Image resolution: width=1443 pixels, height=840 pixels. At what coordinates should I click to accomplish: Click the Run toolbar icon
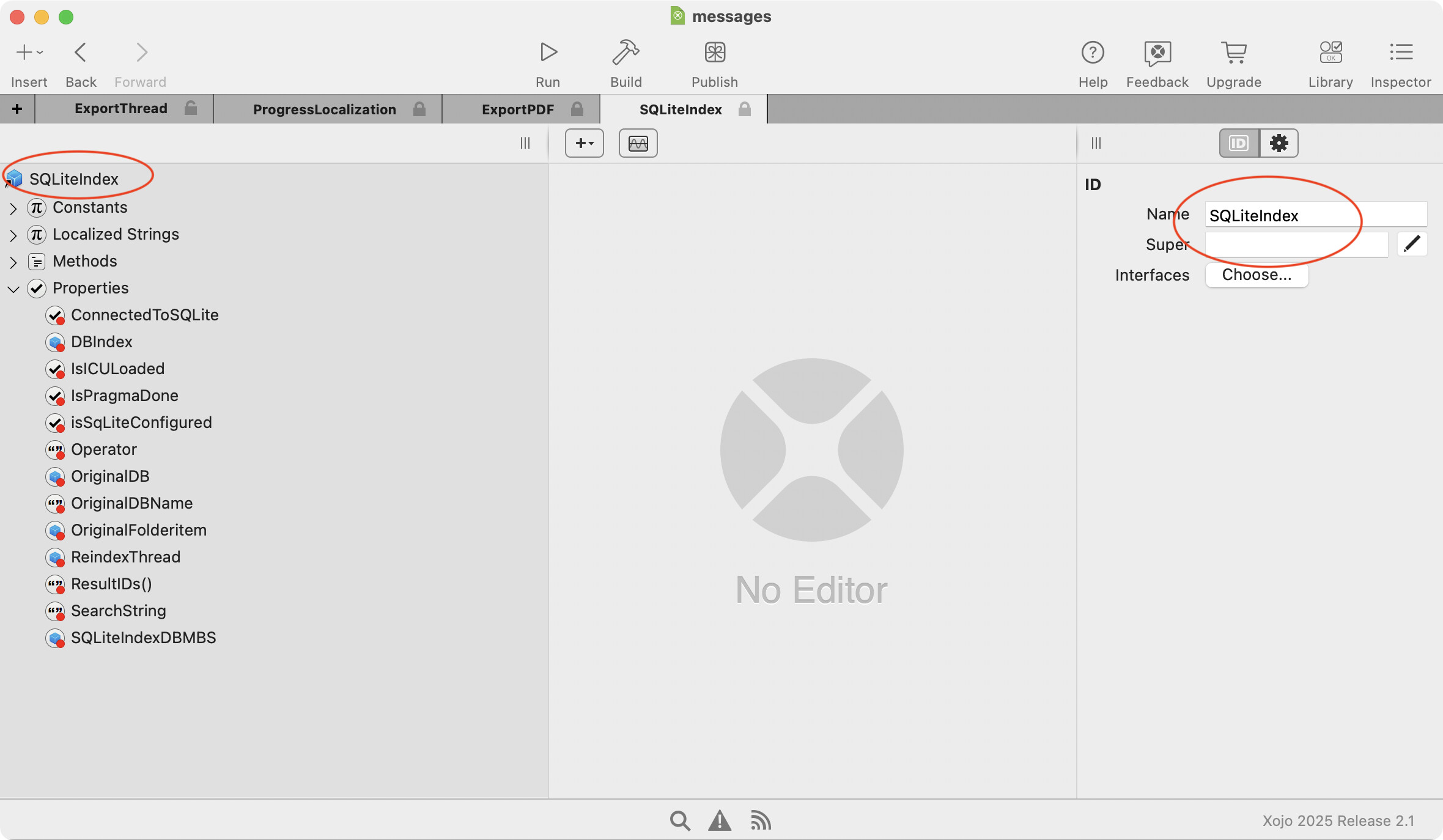[548, 53]
